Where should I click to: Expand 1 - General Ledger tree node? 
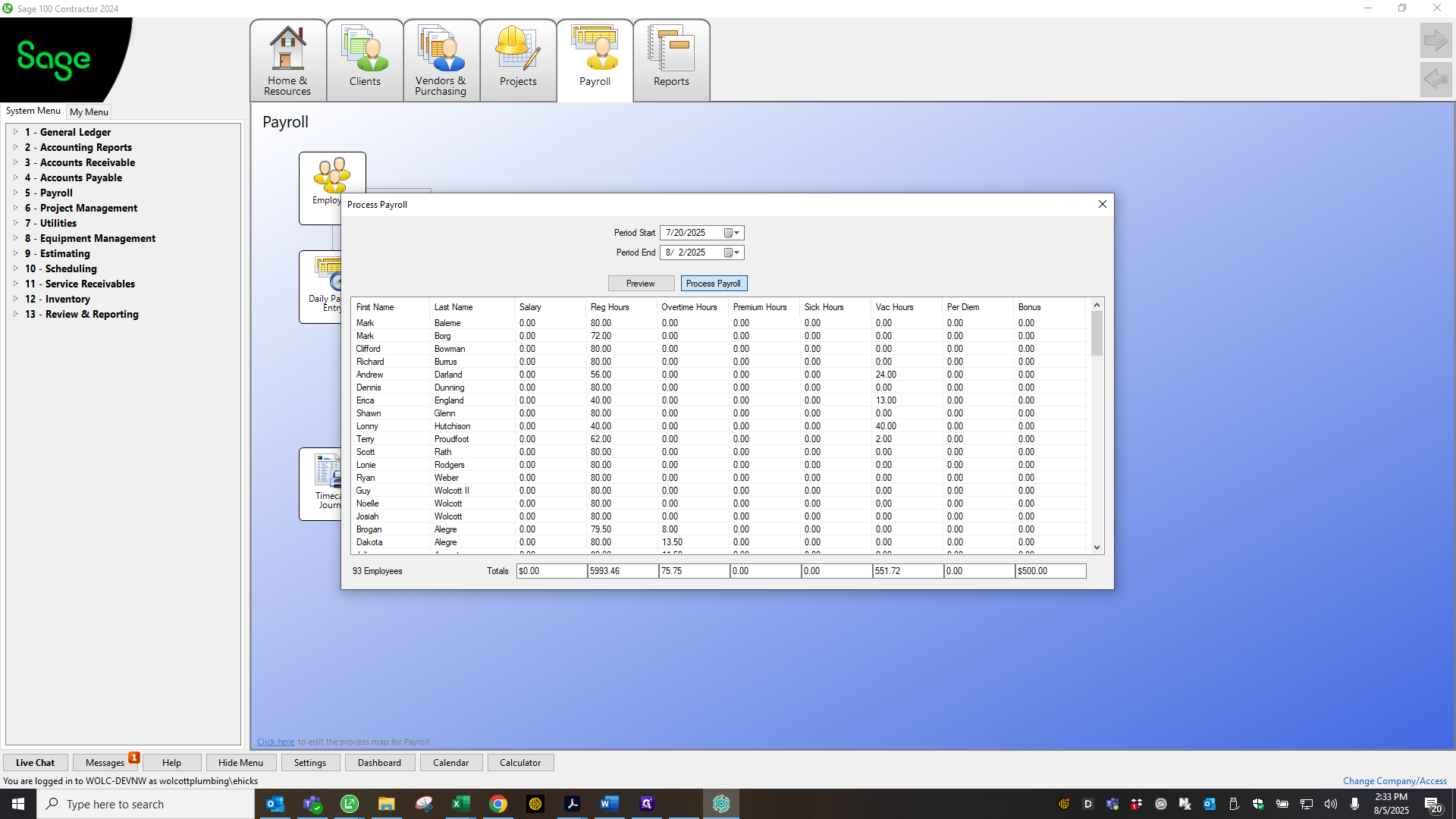(x=15, y=132)
